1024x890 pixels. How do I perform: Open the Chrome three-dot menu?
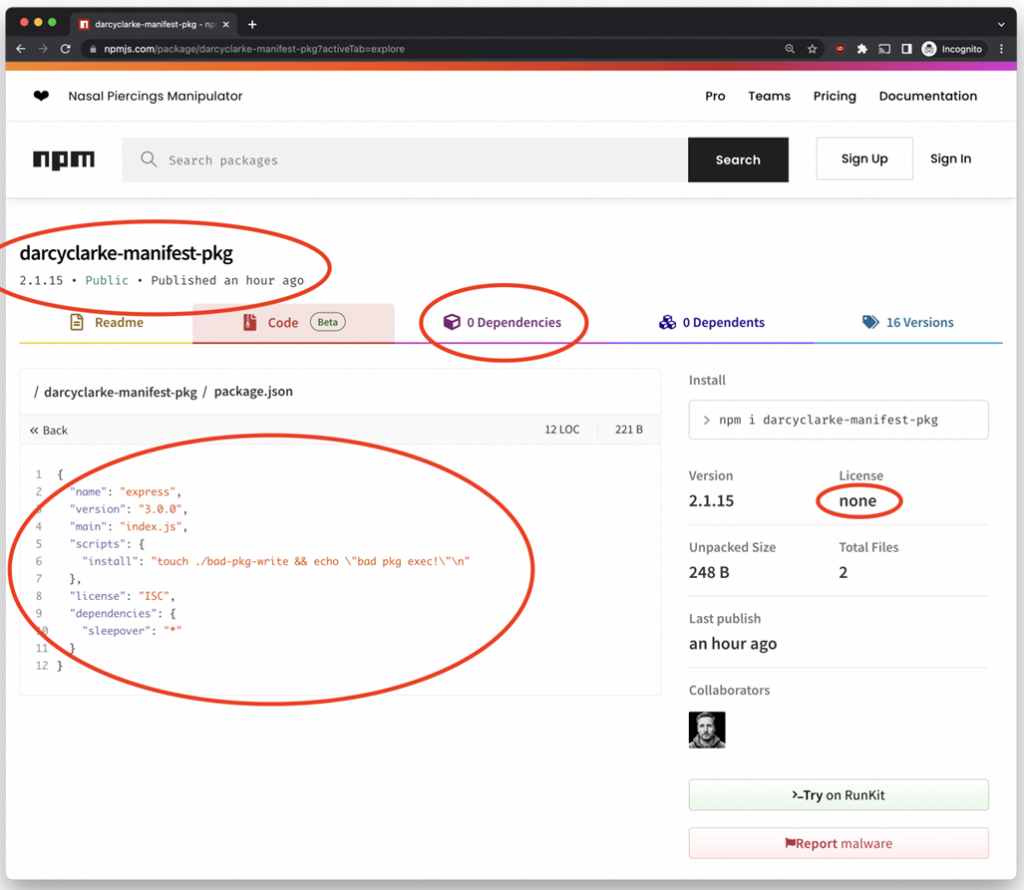point(1001,49)
